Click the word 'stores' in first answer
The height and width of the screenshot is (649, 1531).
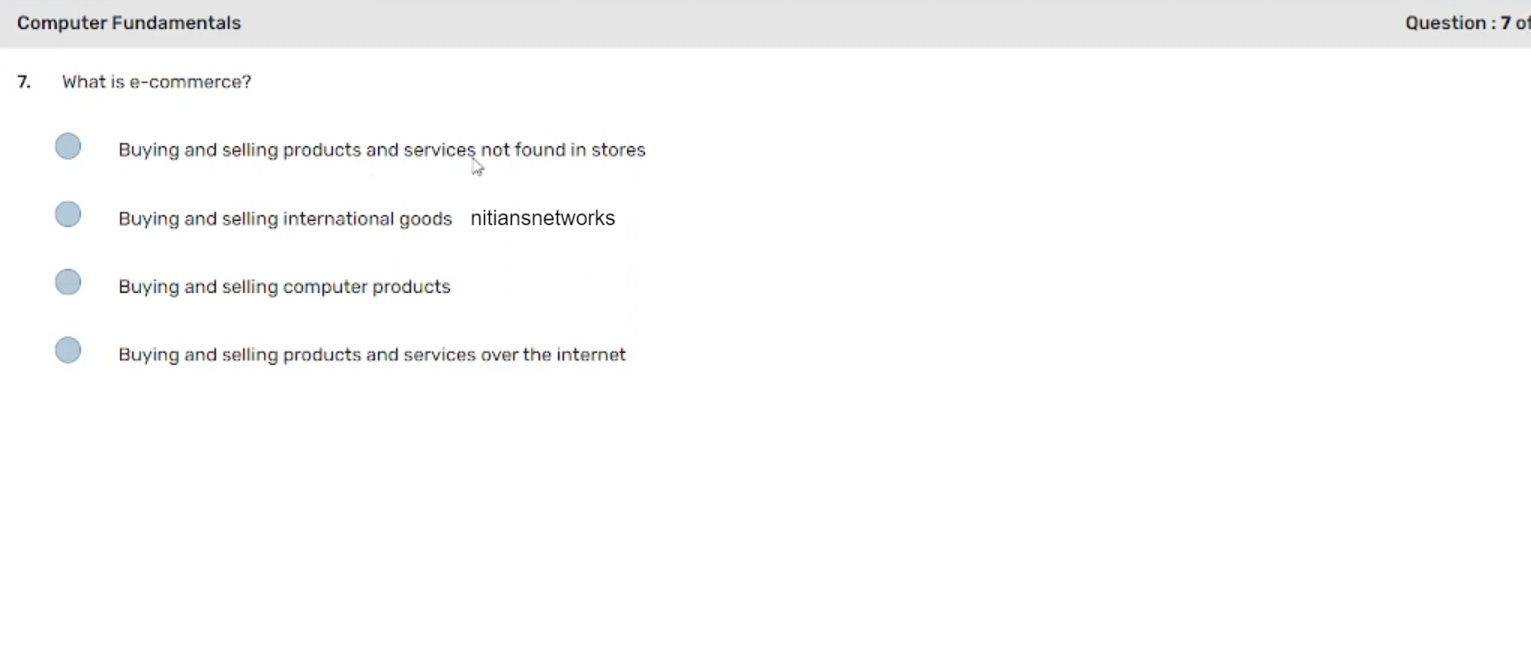pyautogui.click(x=618, y=150)
